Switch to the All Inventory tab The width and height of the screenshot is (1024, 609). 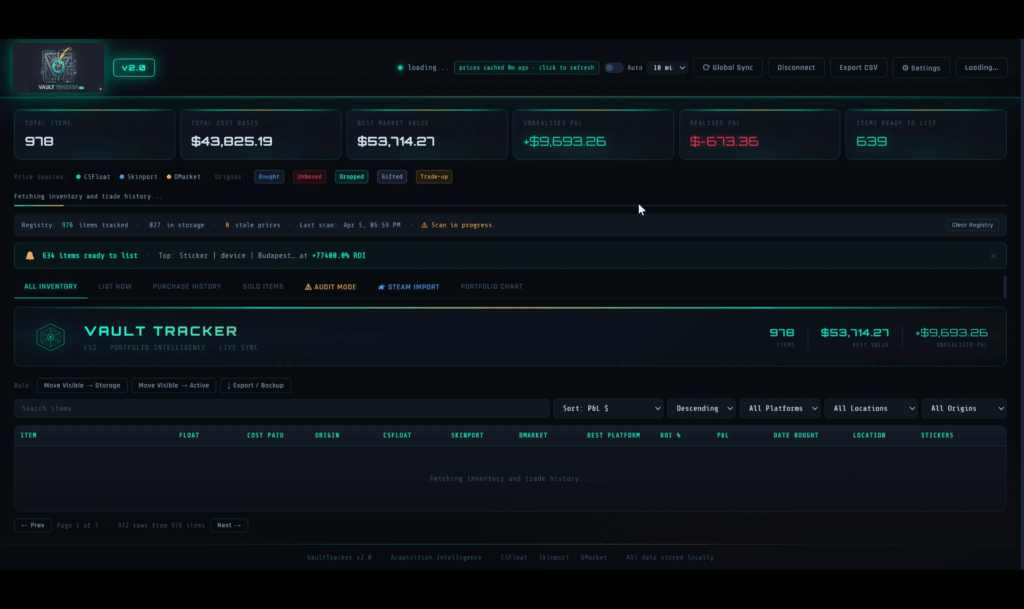pyautogui.click(x=50, y=287)
